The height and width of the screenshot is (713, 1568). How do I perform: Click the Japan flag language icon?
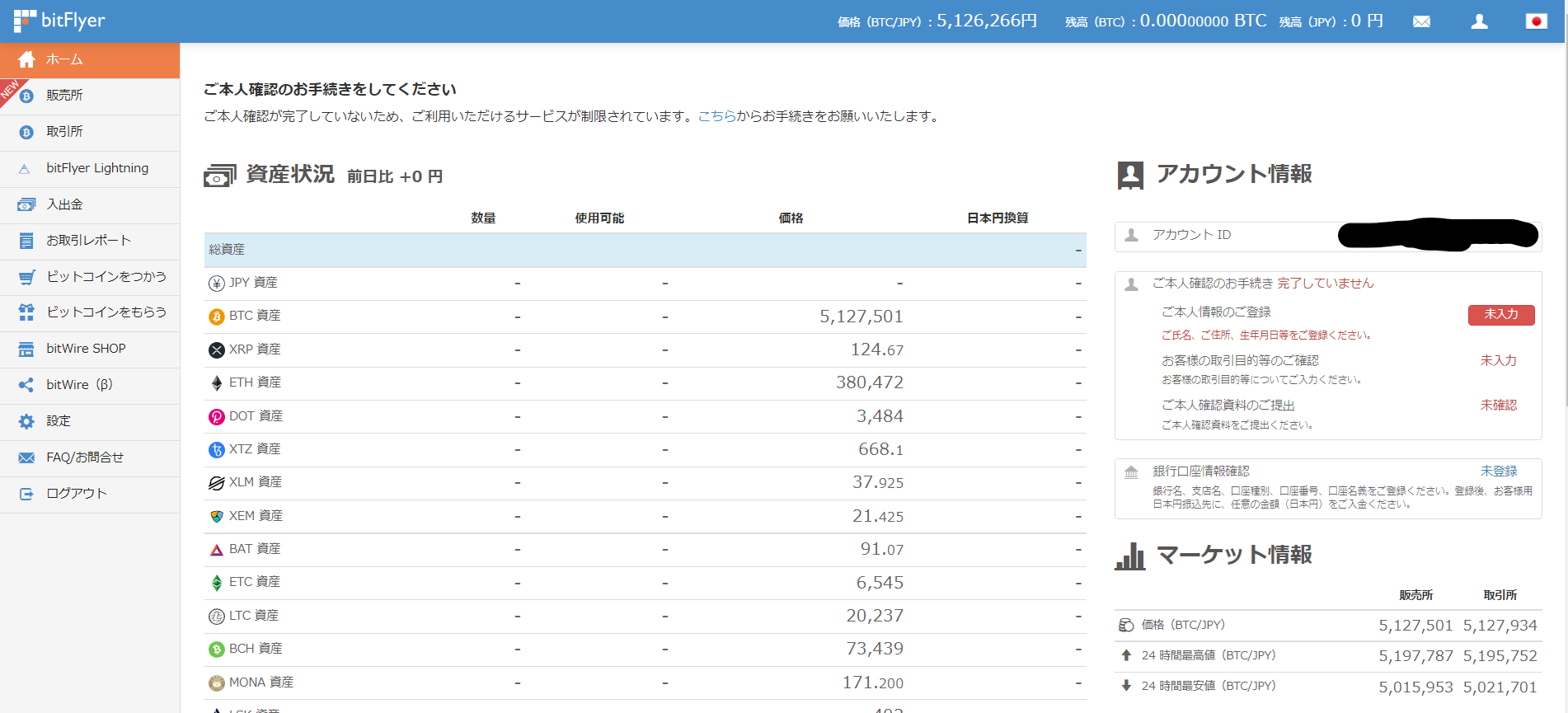click(1537, 21)
